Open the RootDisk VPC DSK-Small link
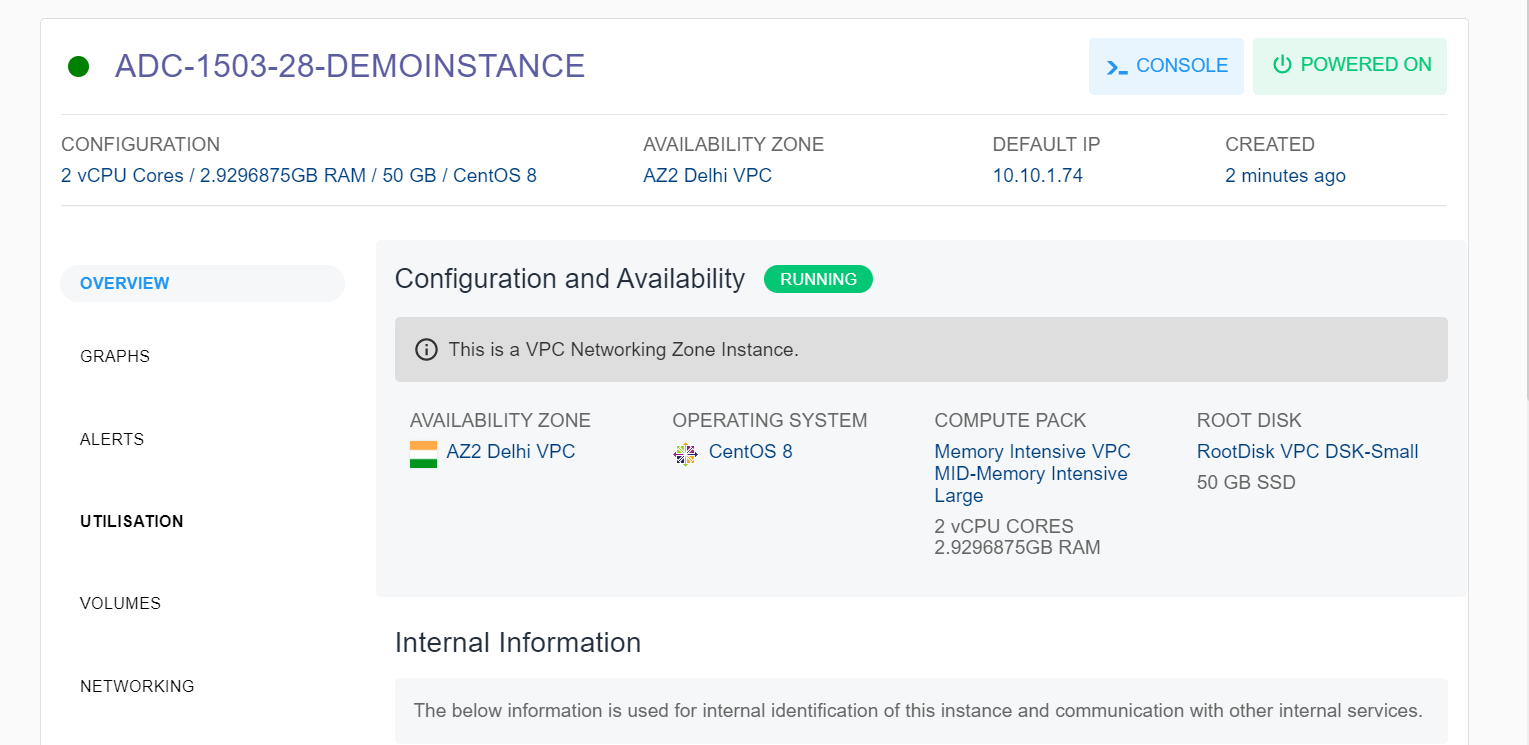The image size is (1529, 745). click(x=1307, y=452)
